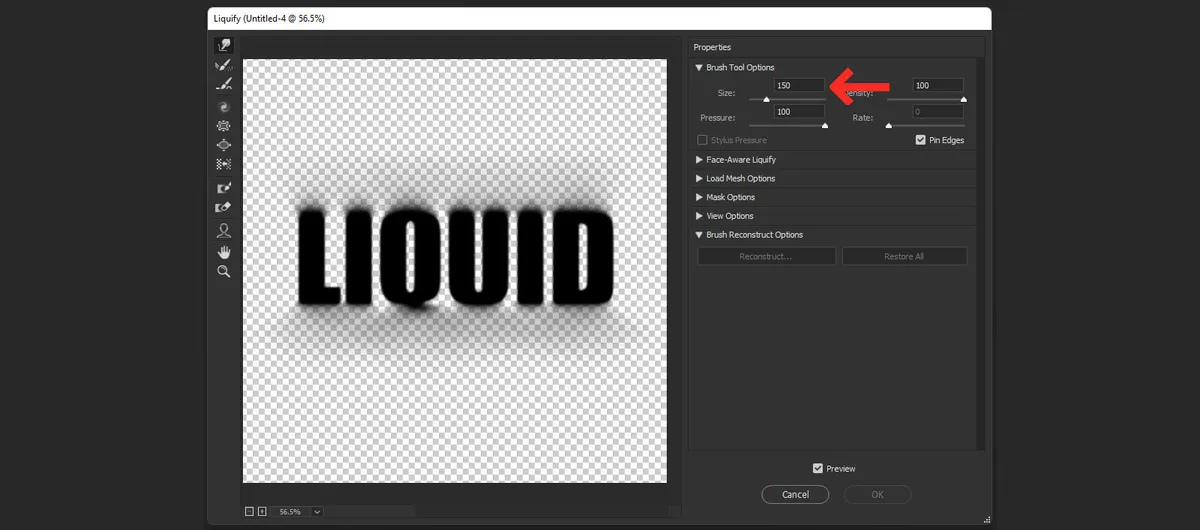Expand the Load Mesh Options section

699,179
